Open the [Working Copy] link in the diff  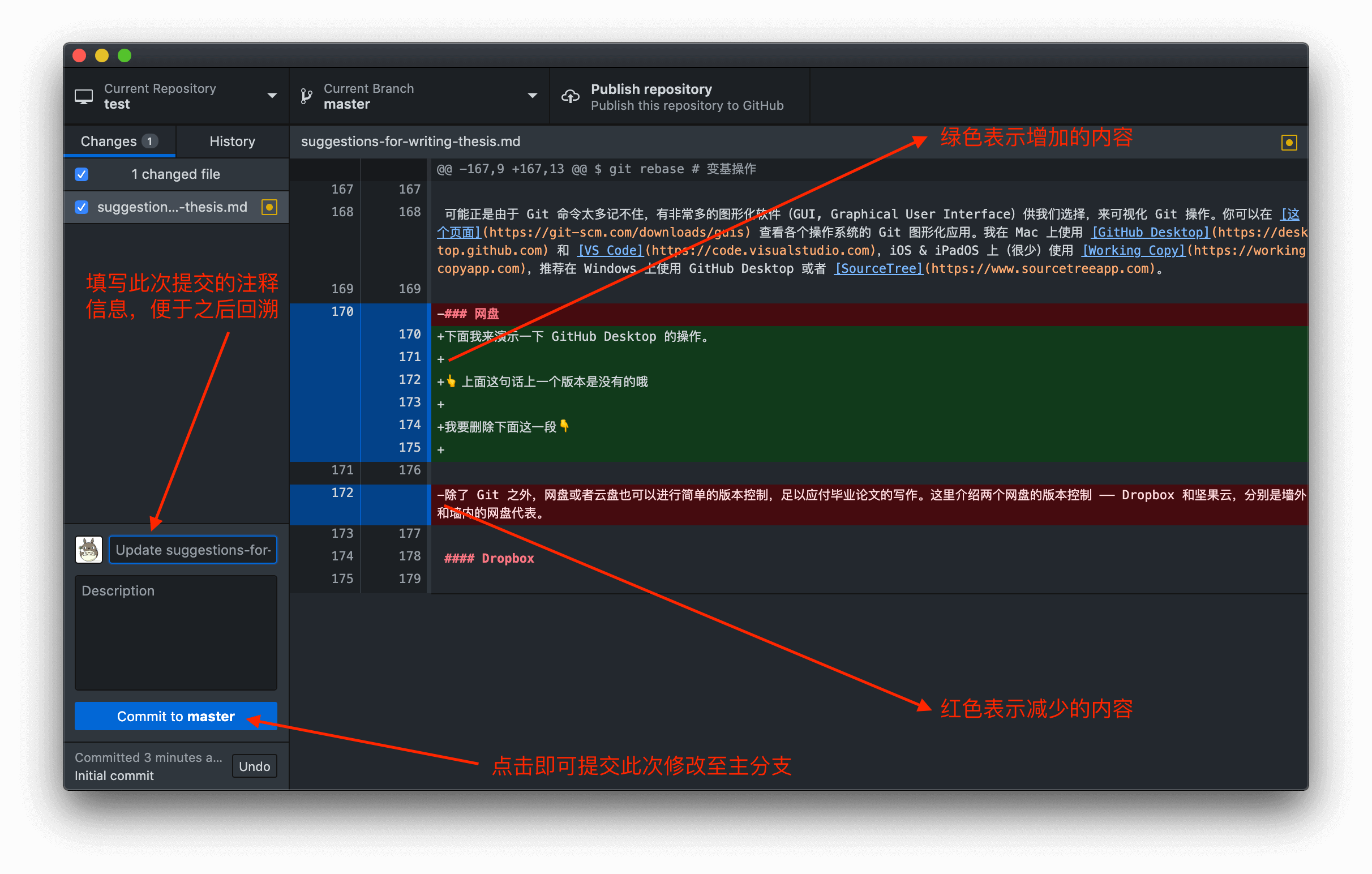pyautogui.click(x=1134, y=251)
